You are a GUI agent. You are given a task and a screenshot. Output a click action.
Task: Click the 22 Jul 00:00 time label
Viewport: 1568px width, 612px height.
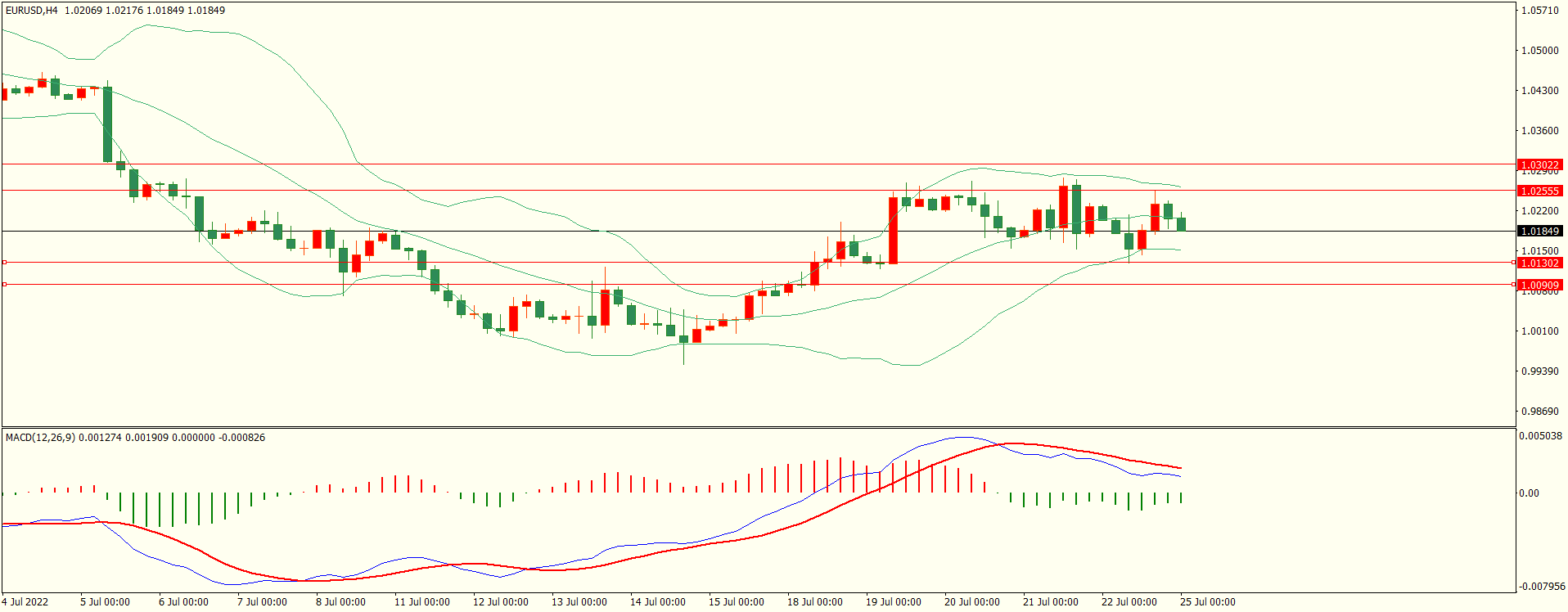[1129, 602]
